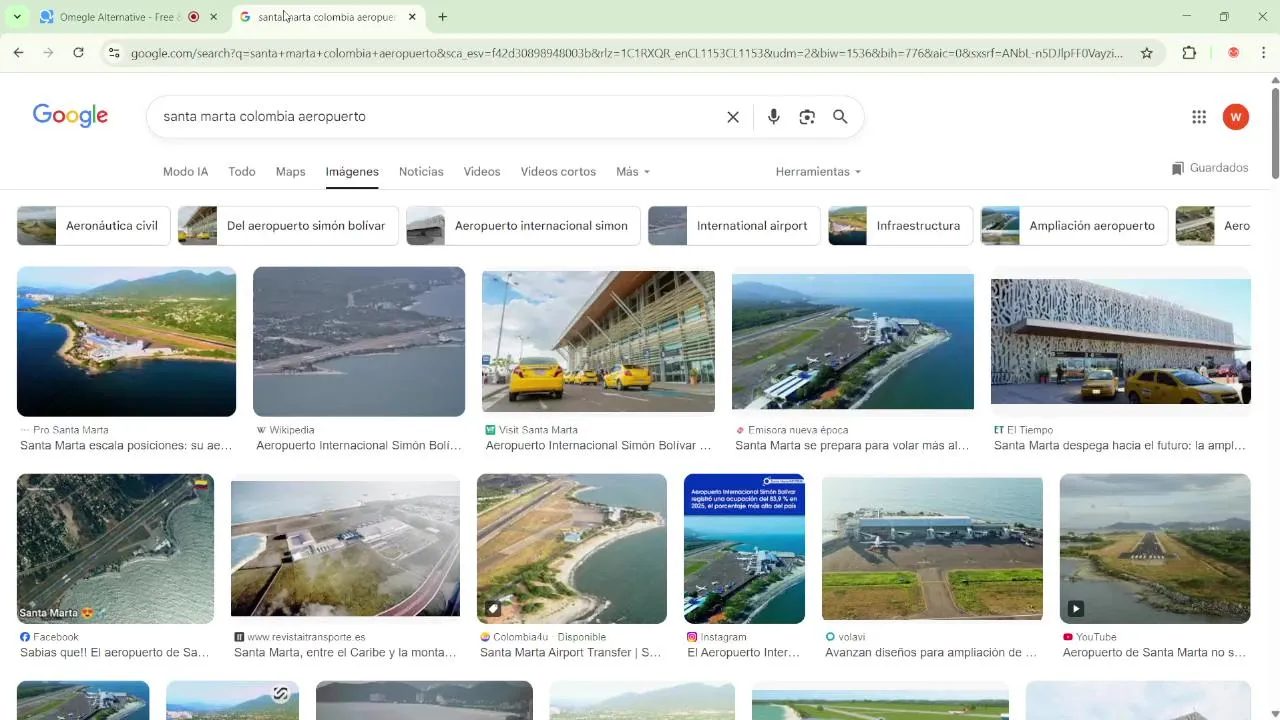Open the Google apps grid icon
1280x720 pixels.
click(1199, 117)
